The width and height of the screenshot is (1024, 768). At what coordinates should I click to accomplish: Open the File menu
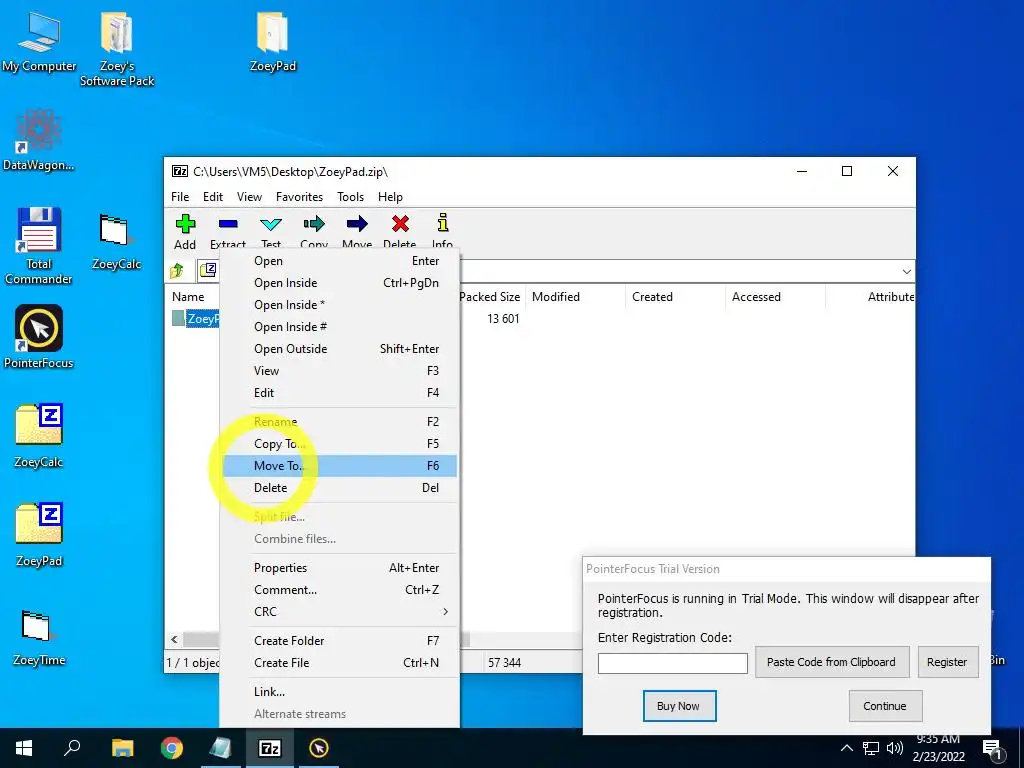180,197
